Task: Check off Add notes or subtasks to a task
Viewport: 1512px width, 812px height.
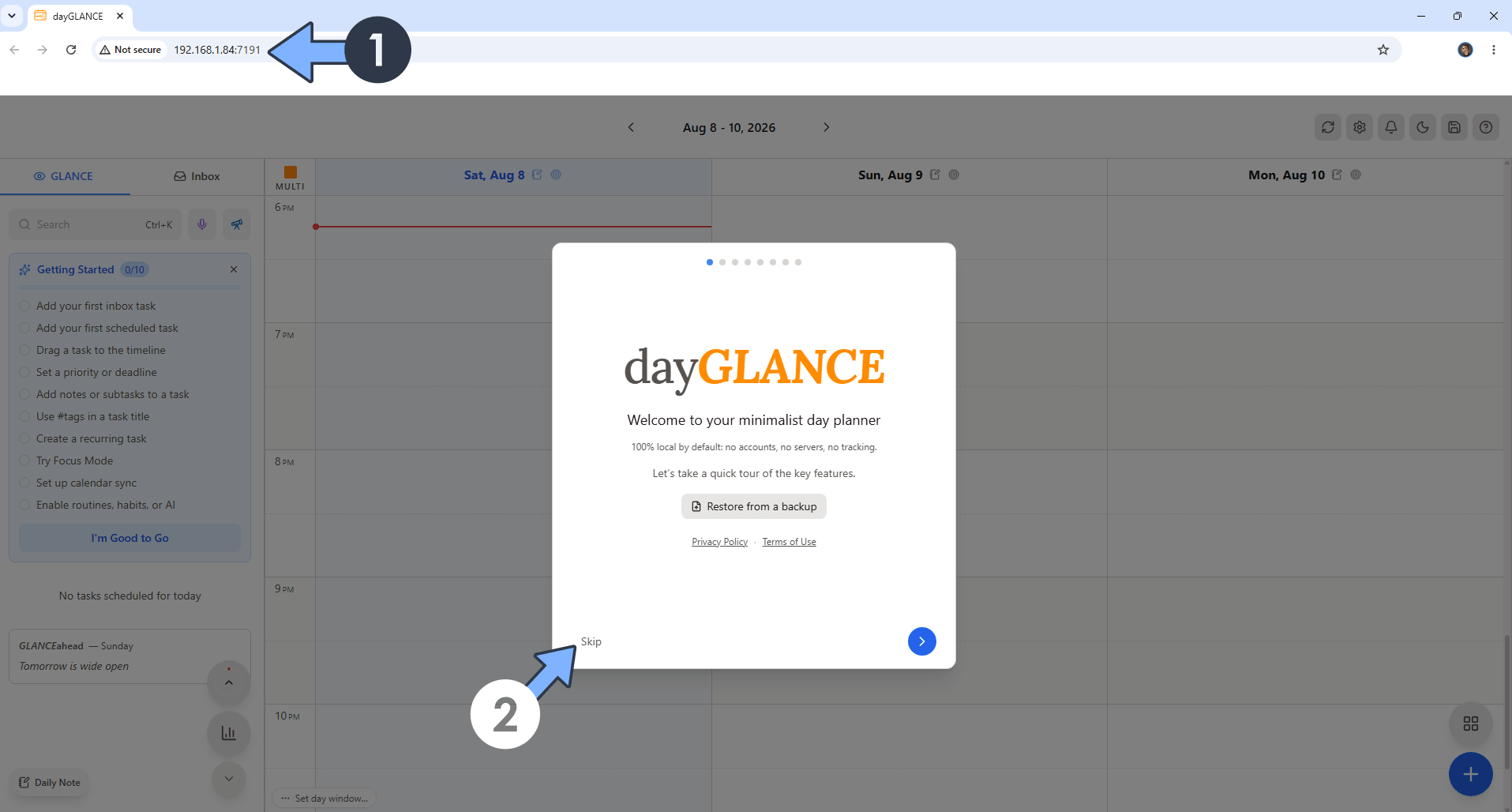Action: 24,394
